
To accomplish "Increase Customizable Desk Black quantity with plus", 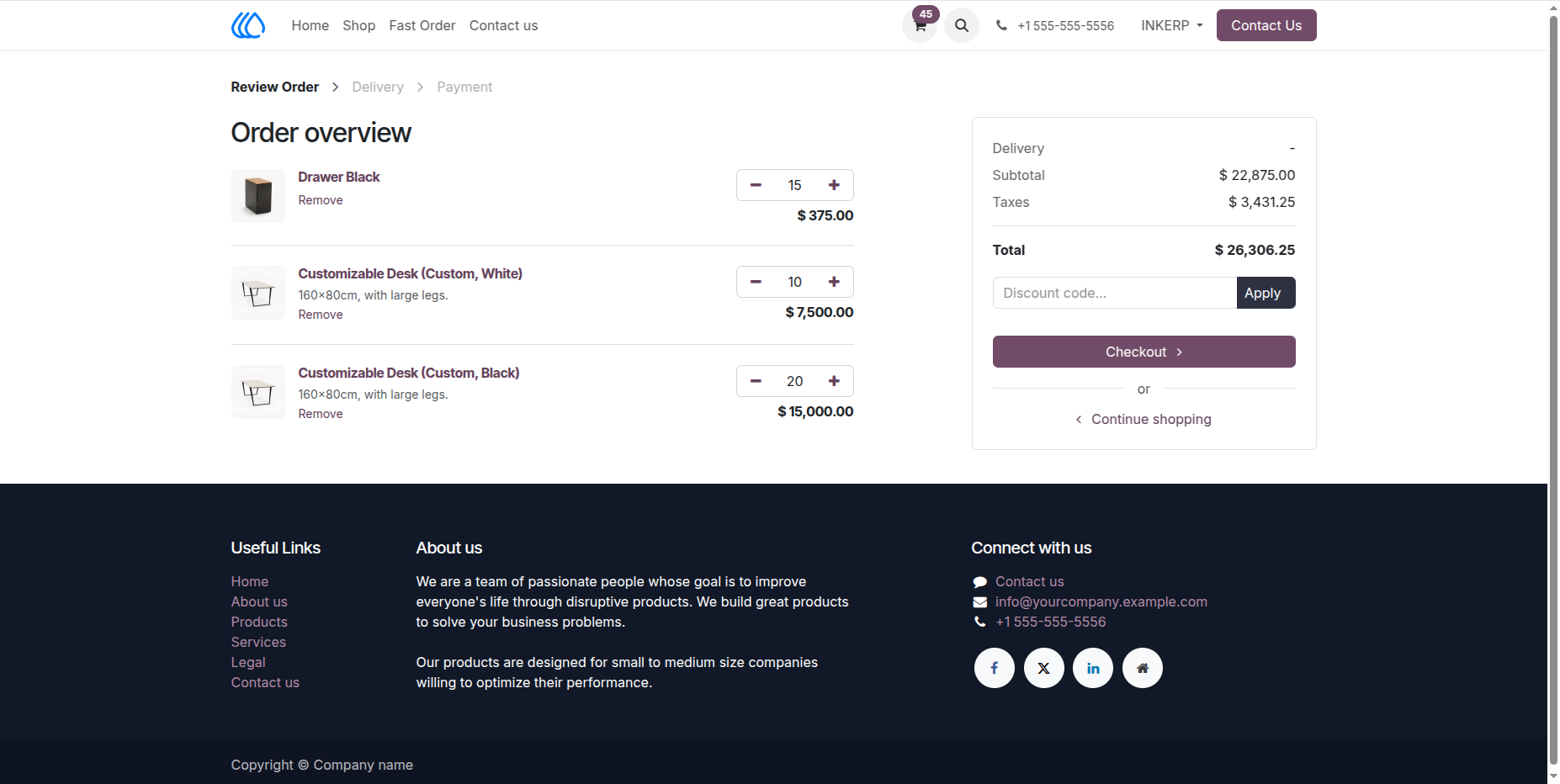I will coord(834,381).
